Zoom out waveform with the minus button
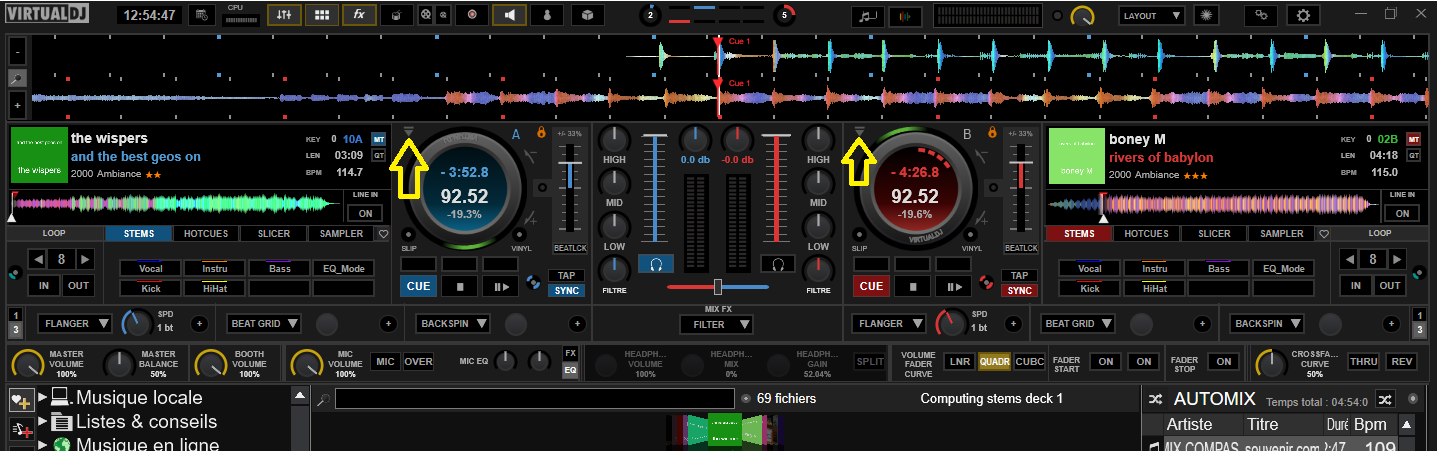 (17, 51)
